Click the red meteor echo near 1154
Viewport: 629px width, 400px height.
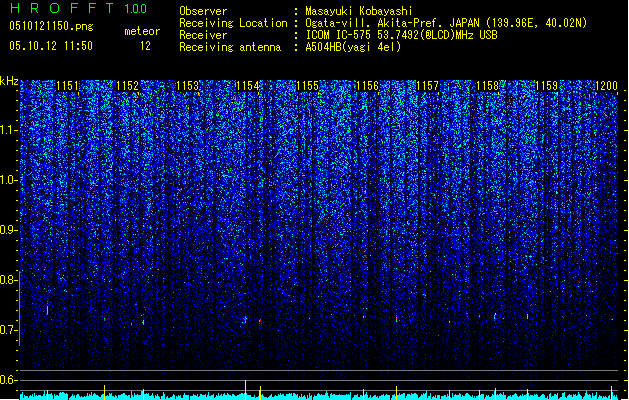click(x=245, y=320)
